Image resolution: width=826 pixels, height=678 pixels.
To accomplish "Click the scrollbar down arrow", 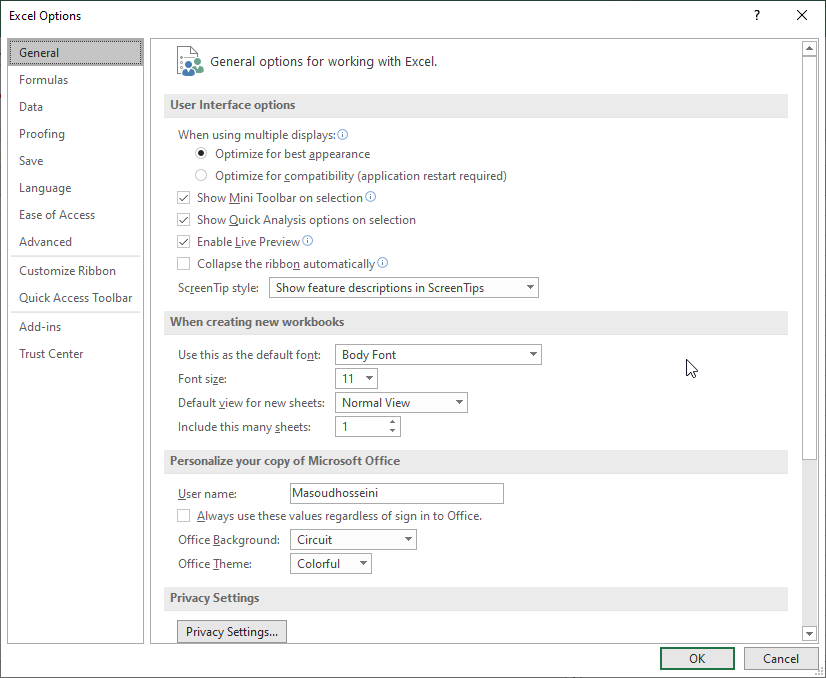I will click(x=809, y=633).
